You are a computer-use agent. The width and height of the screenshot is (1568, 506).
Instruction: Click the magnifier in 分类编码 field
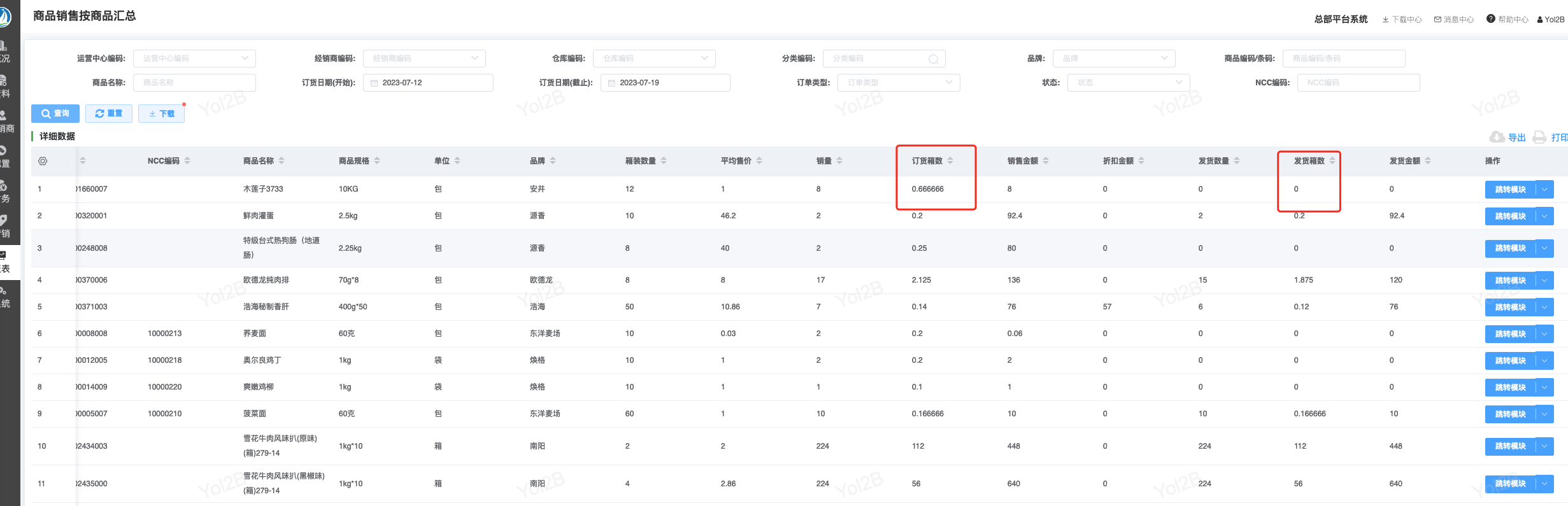point(933,59)
